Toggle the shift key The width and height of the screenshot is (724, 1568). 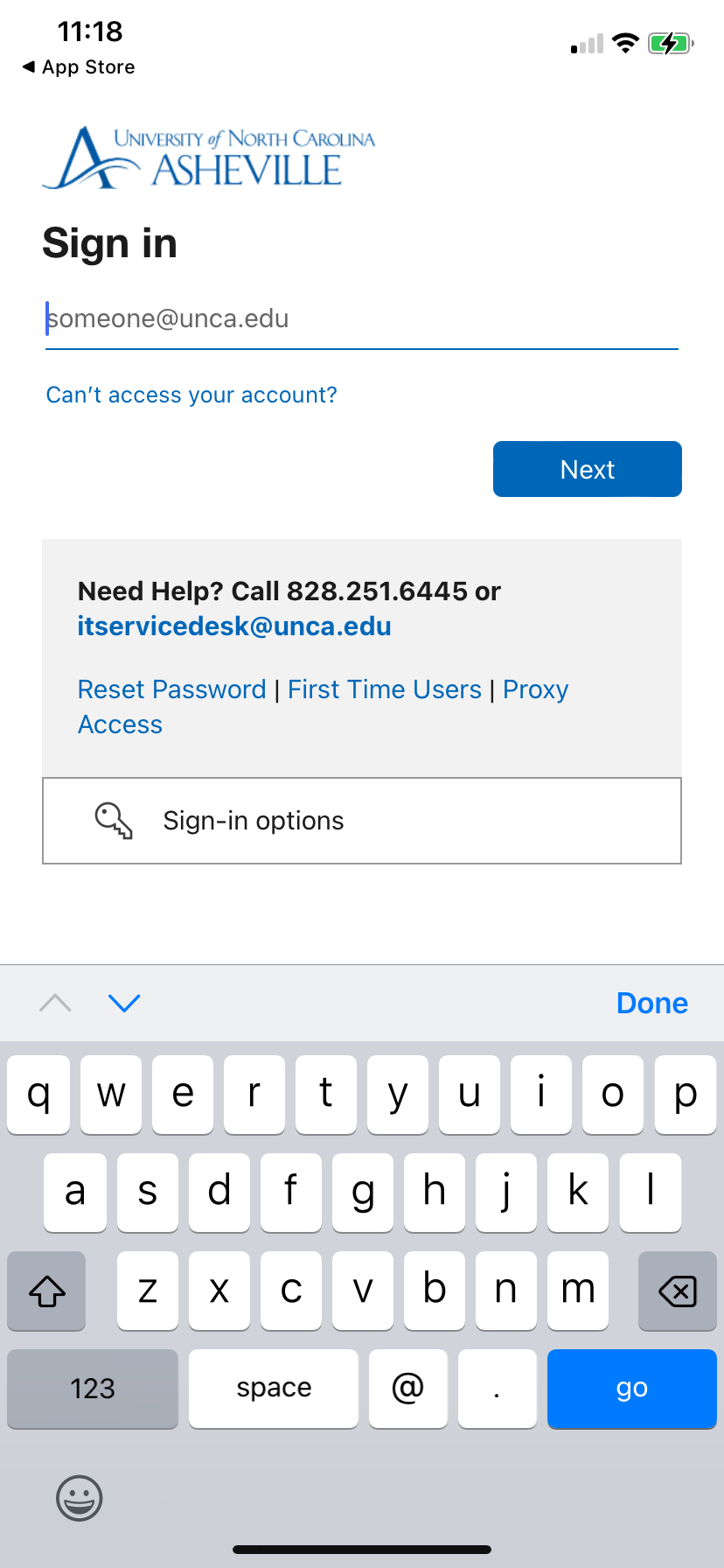(47, 1291)
